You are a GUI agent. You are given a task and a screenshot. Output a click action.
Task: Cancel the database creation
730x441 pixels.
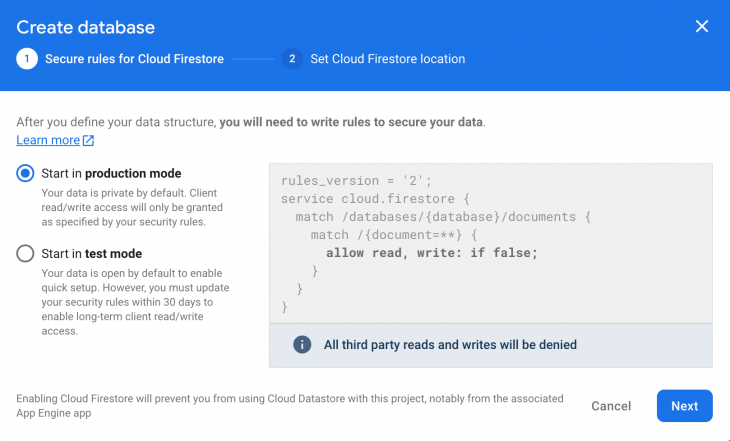click(x=611, y=406)
